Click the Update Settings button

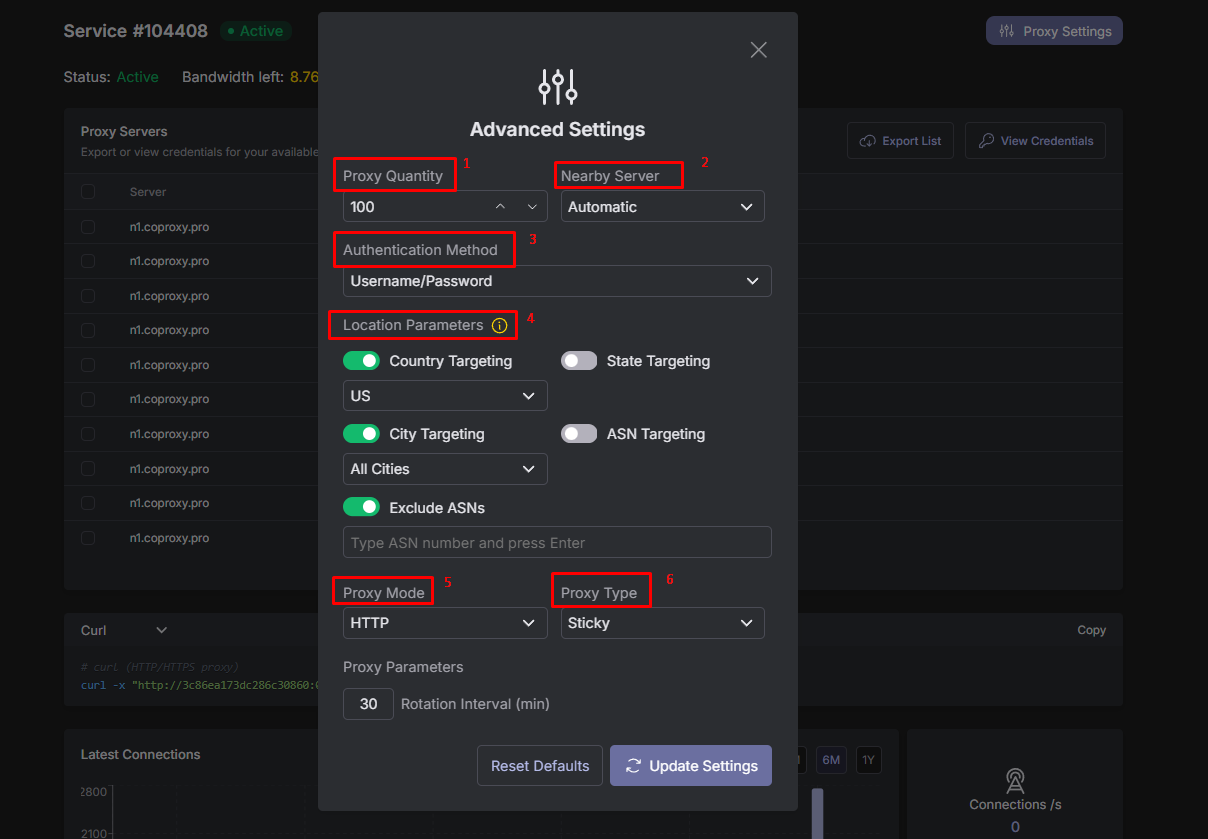tap(691, 765)
